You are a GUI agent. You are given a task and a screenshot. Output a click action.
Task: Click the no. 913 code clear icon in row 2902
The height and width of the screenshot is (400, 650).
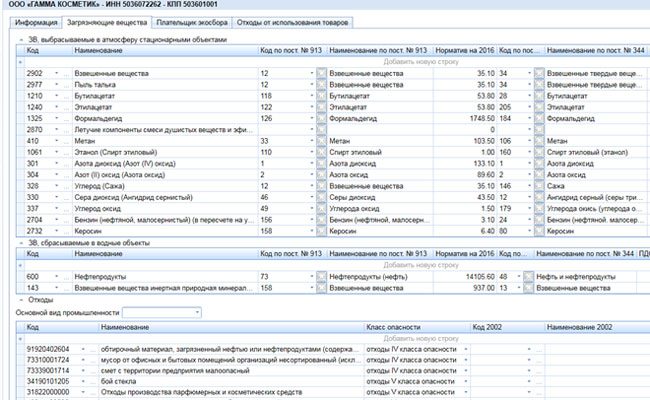[321, 73]
